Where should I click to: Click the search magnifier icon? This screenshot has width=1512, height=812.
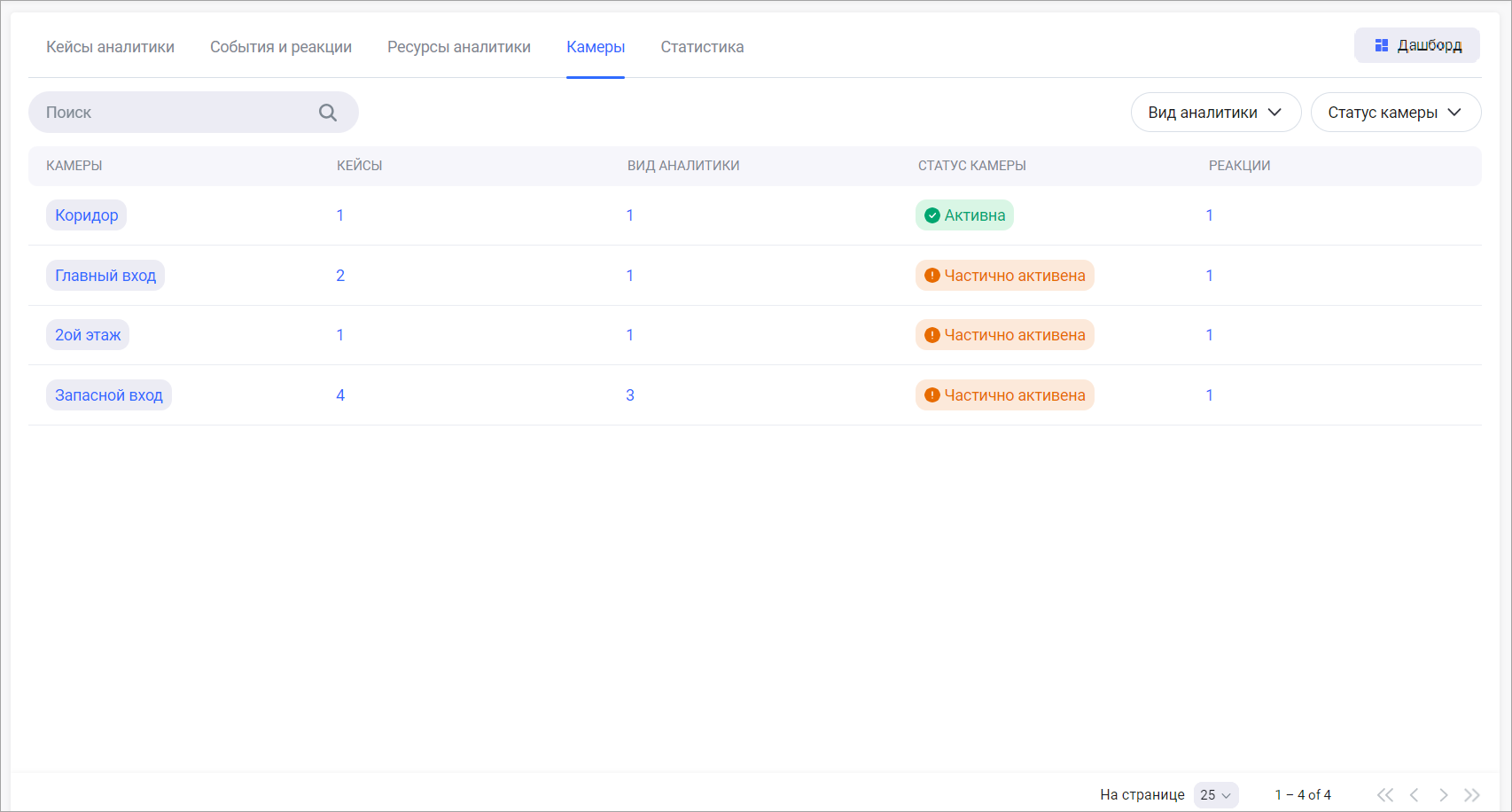point(327,113)
